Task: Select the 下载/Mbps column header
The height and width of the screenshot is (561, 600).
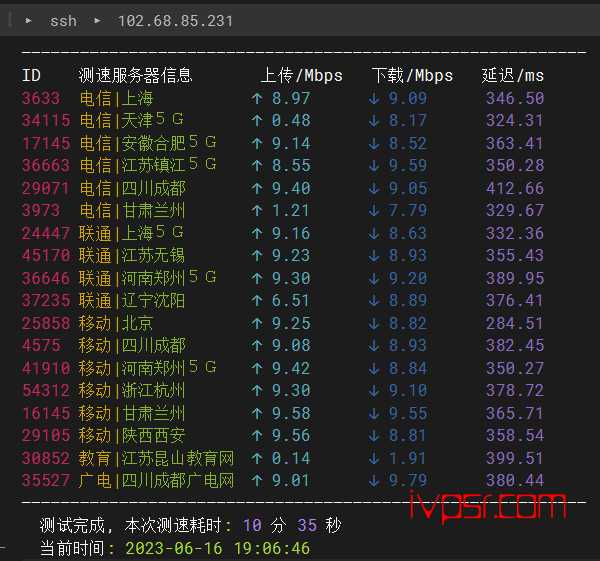Action: pyautogui.click(x=412, y=75)
